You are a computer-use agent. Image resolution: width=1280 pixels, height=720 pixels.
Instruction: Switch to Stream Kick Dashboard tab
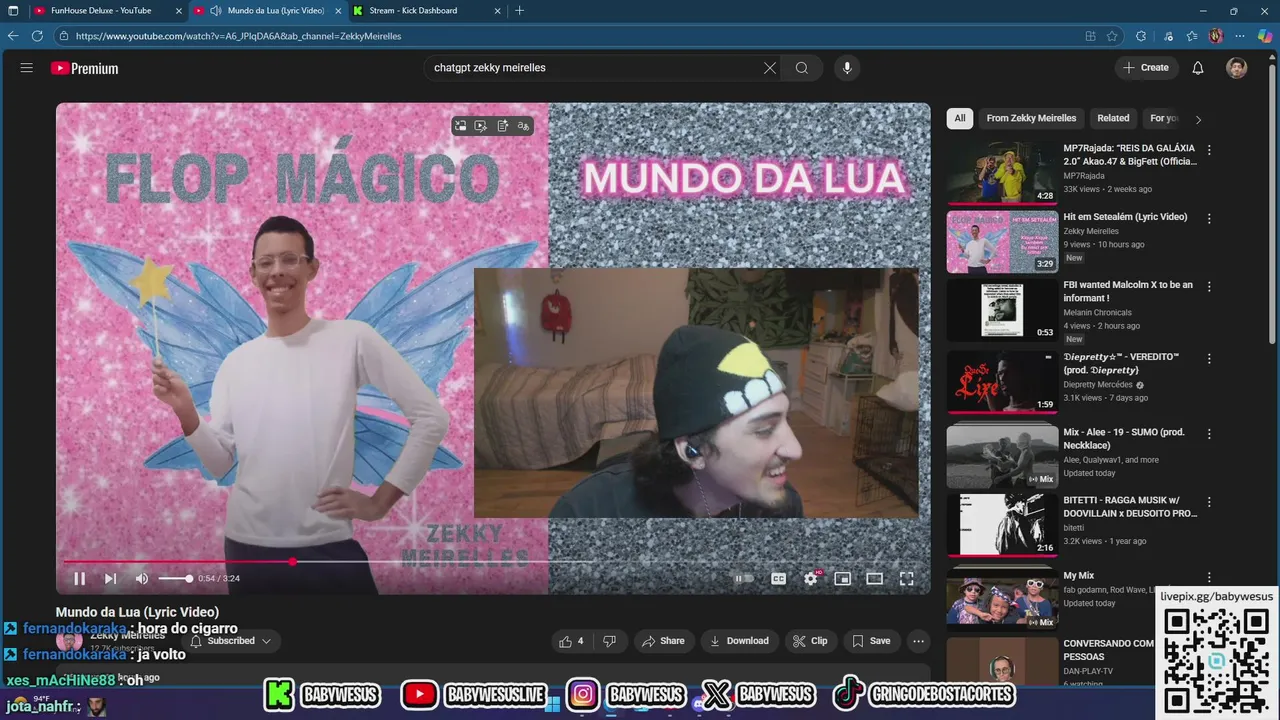pyautogui.click(x=425, y=10)
